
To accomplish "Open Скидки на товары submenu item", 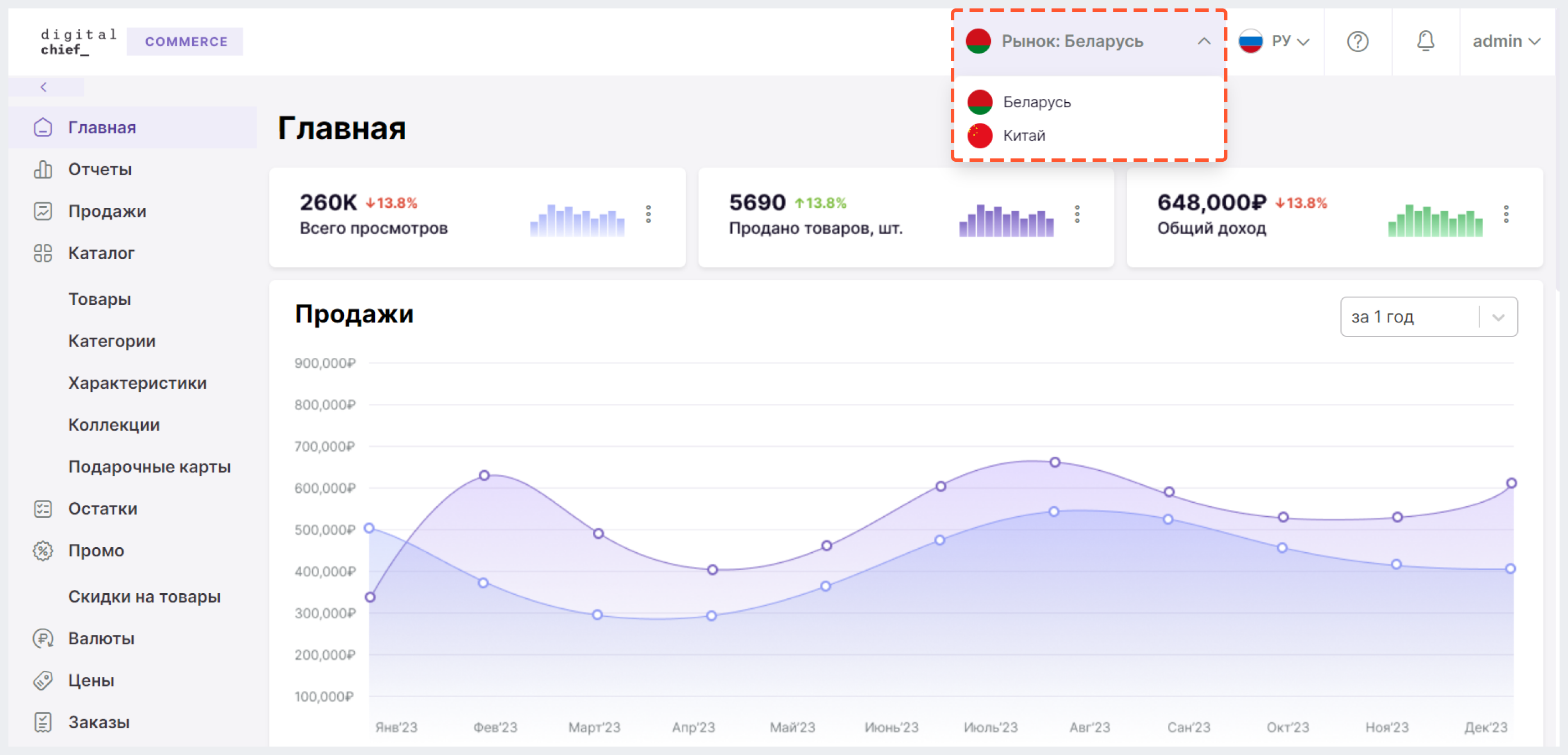I will coord(144,597).
